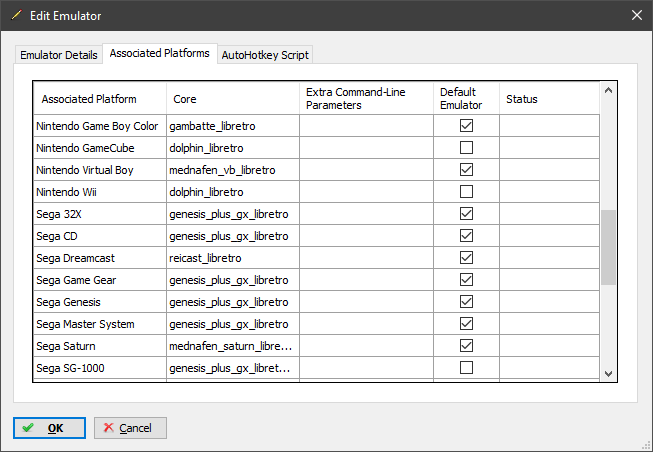Select the Nintendo GameCube platform cell
This screenshot has width=653, height=452.
100,148
